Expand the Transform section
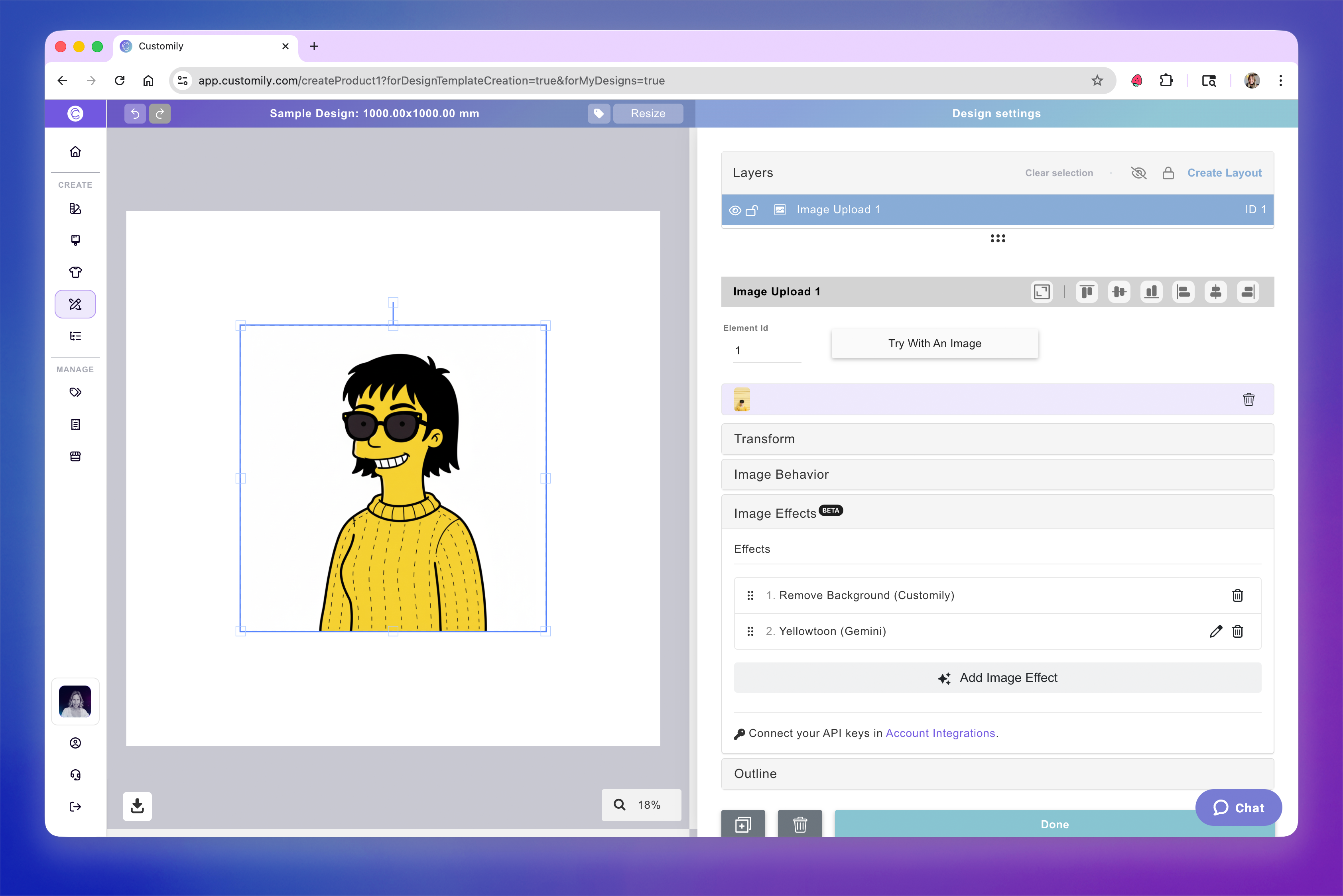This screenshot has height=896, width=1343. pos(997,439)
